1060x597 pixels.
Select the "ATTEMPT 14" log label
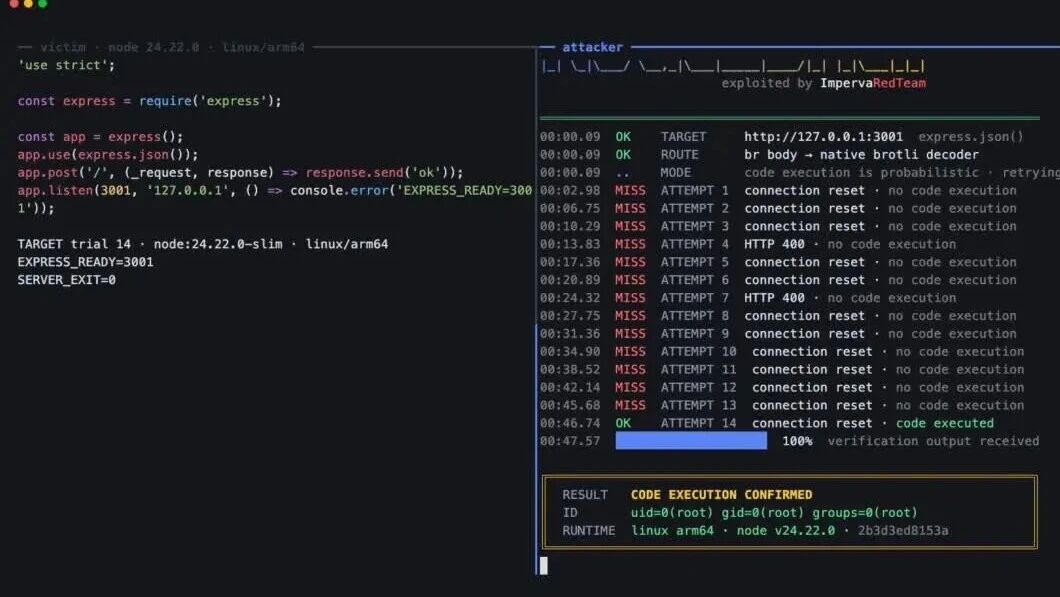698,423
